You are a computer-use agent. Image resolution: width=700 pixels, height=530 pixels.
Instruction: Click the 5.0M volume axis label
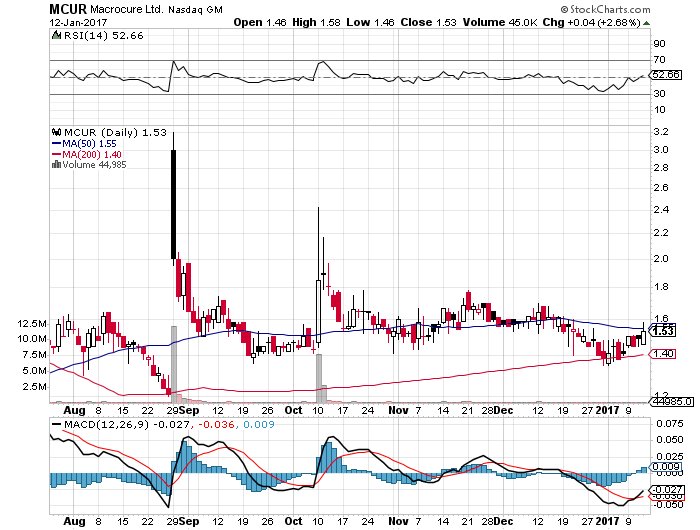click(35, 371)
